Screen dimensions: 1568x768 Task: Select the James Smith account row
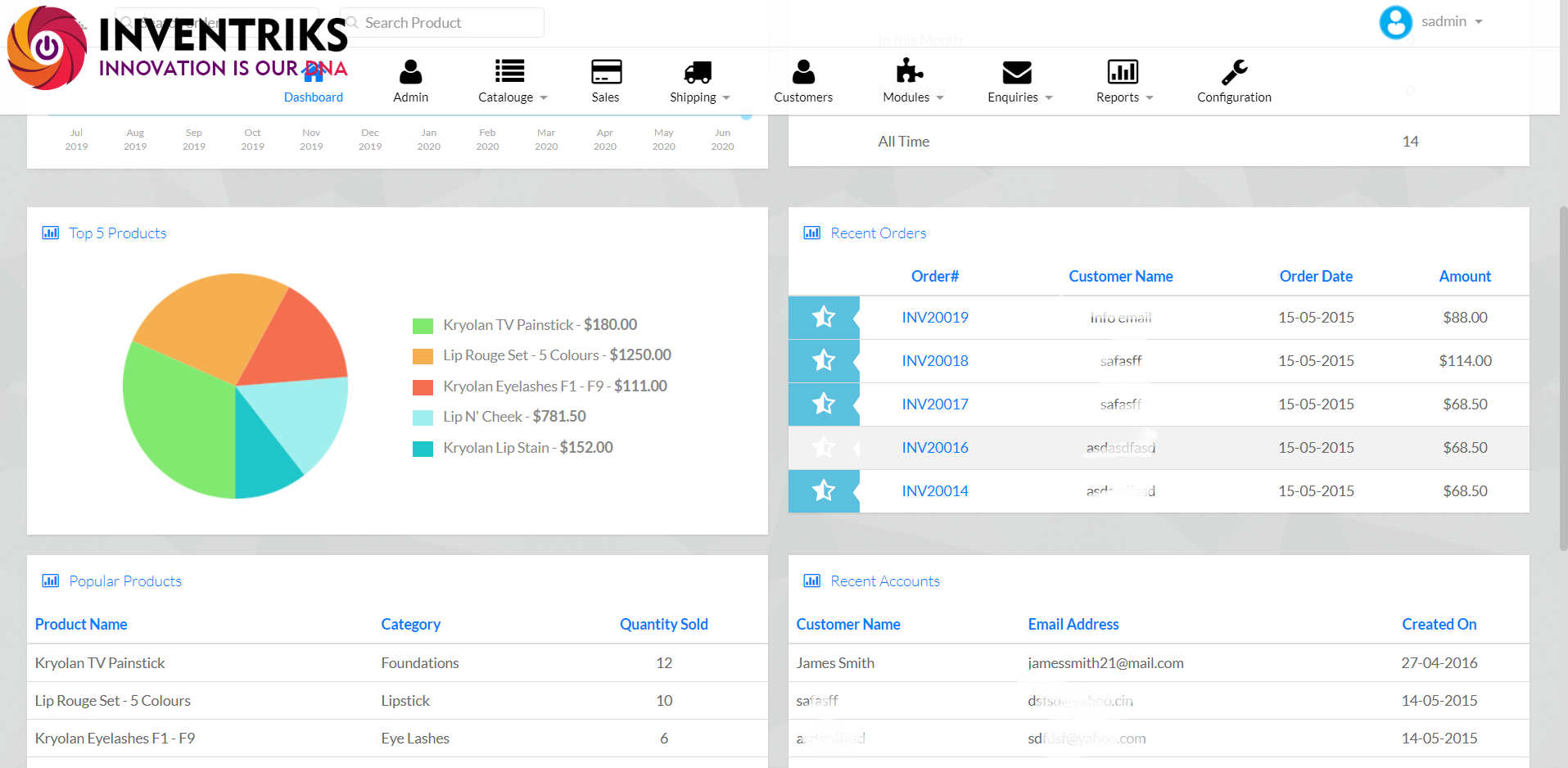pos(1158,662)
